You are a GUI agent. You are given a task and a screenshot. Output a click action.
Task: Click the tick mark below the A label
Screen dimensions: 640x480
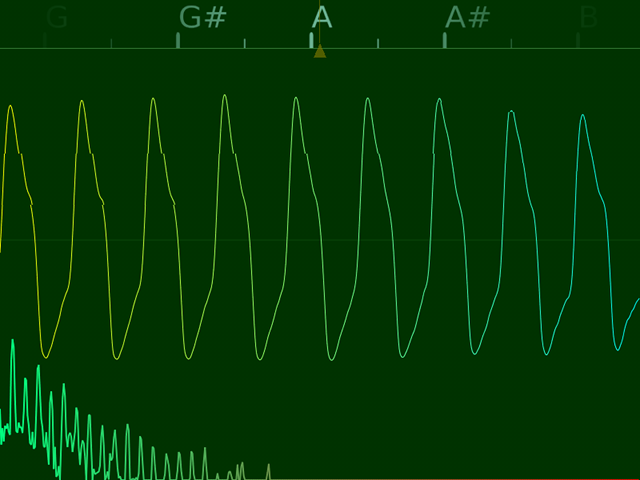pos(311,40)
